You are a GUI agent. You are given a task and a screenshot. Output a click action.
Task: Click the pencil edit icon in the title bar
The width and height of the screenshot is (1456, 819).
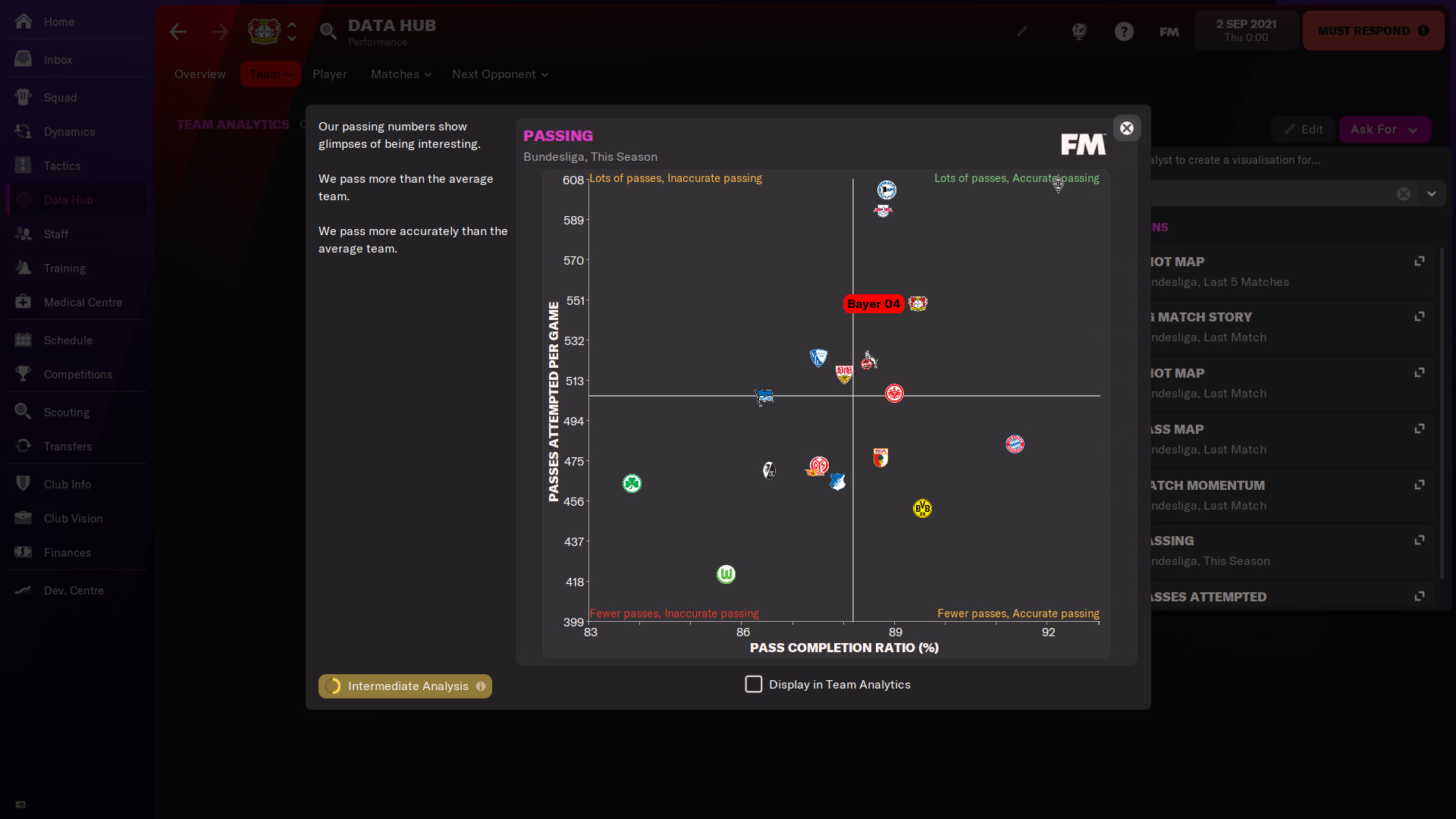[x=1022, y=31]
